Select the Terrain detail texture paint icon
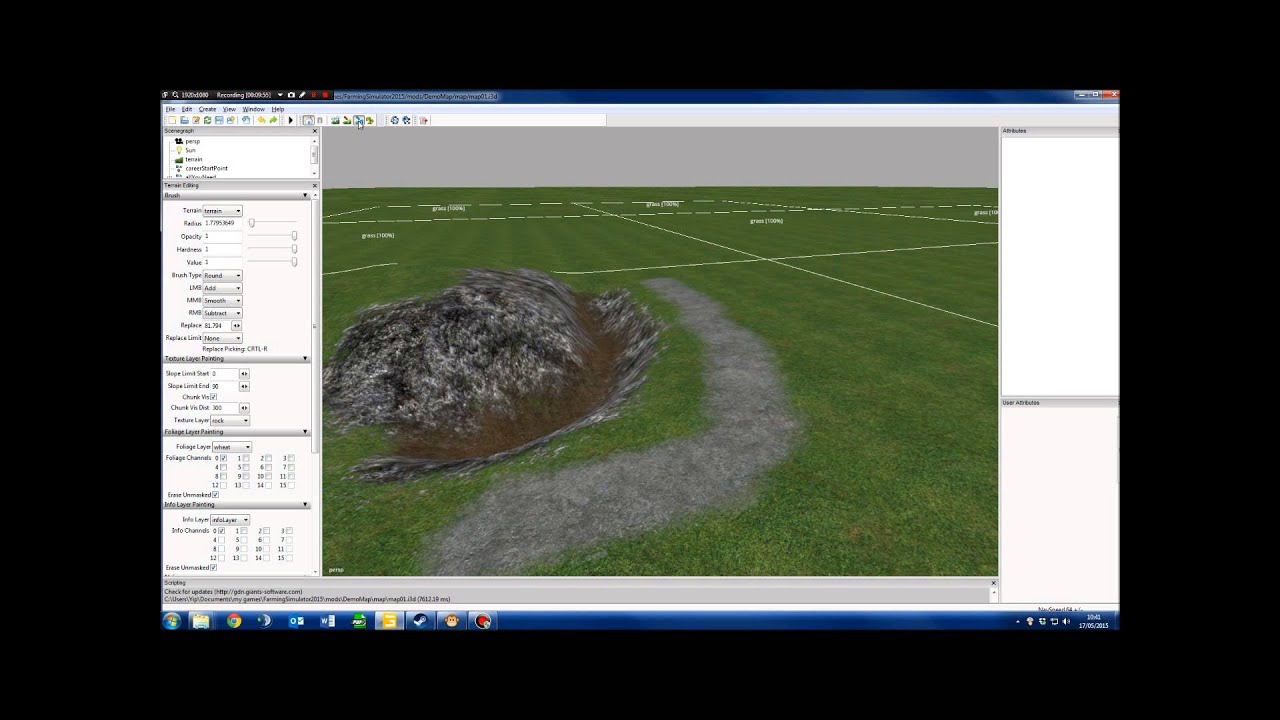 click(x=346, y=120)
